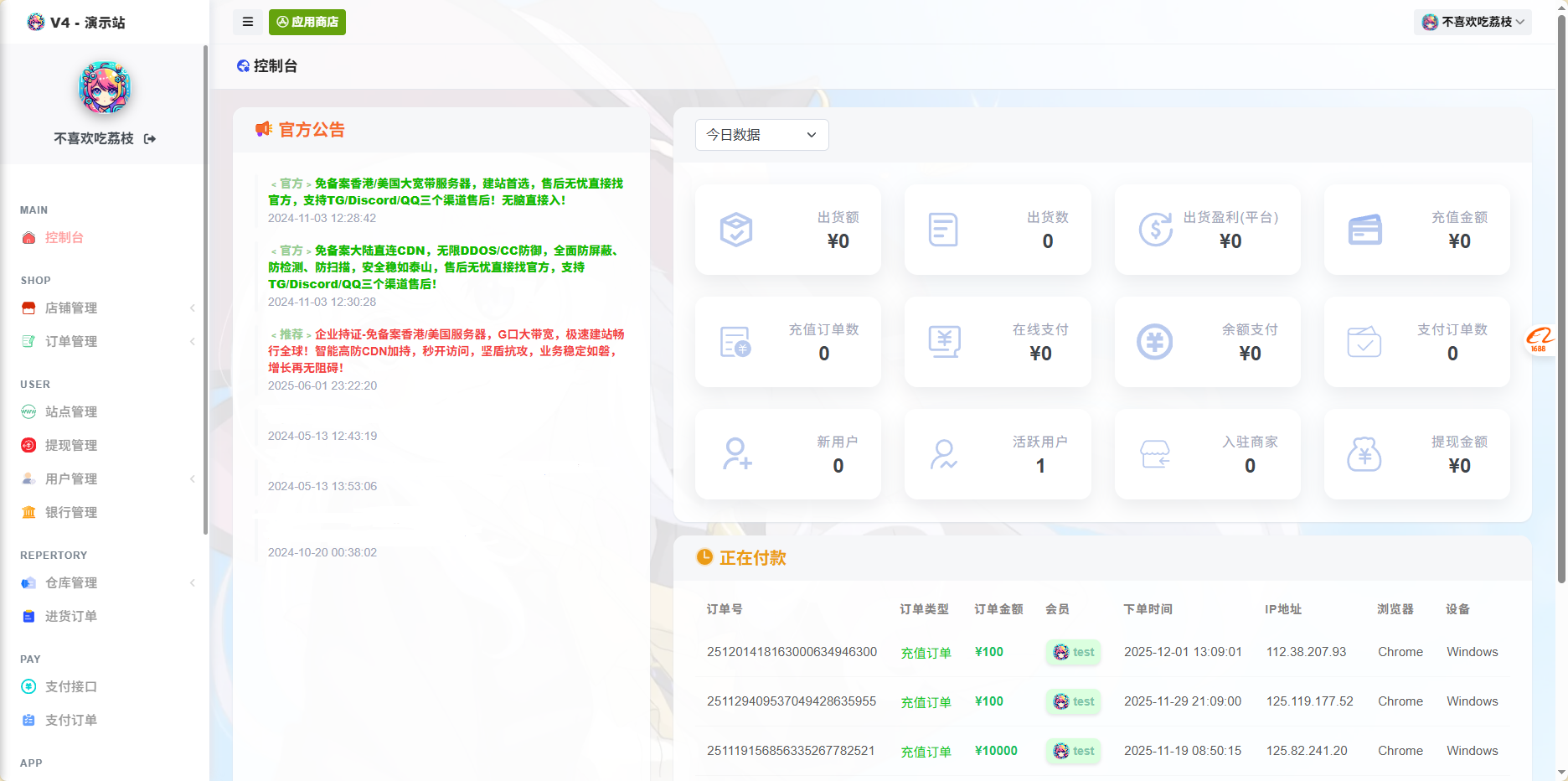
Task: Go to 控制台 in the sidebar
Action: (x=64, y=238)
